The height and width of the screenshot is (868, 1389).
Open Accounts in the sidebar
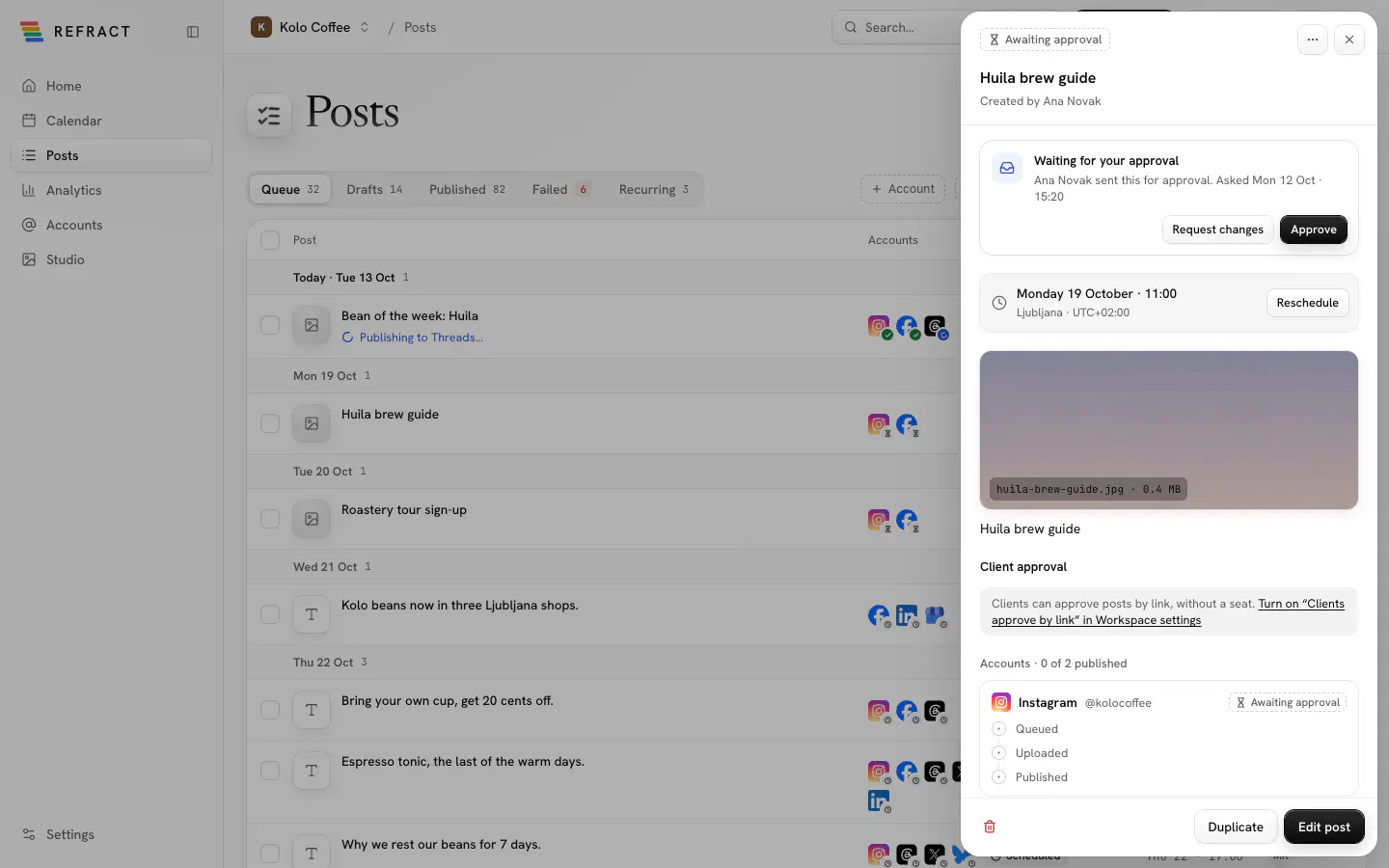(111, 225)
